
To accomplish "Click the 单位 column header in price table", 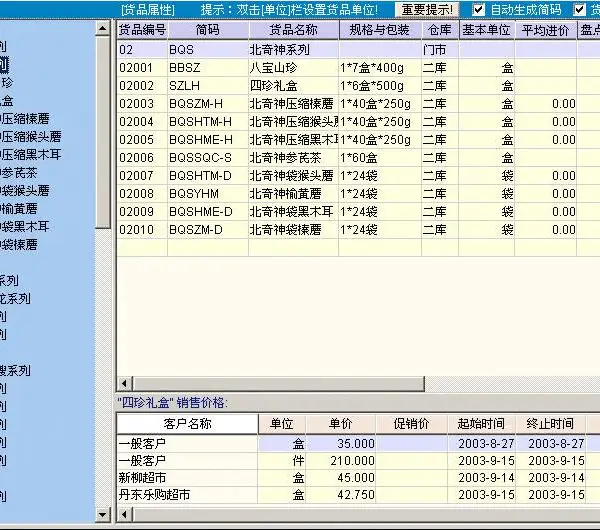I will (282, 424).
